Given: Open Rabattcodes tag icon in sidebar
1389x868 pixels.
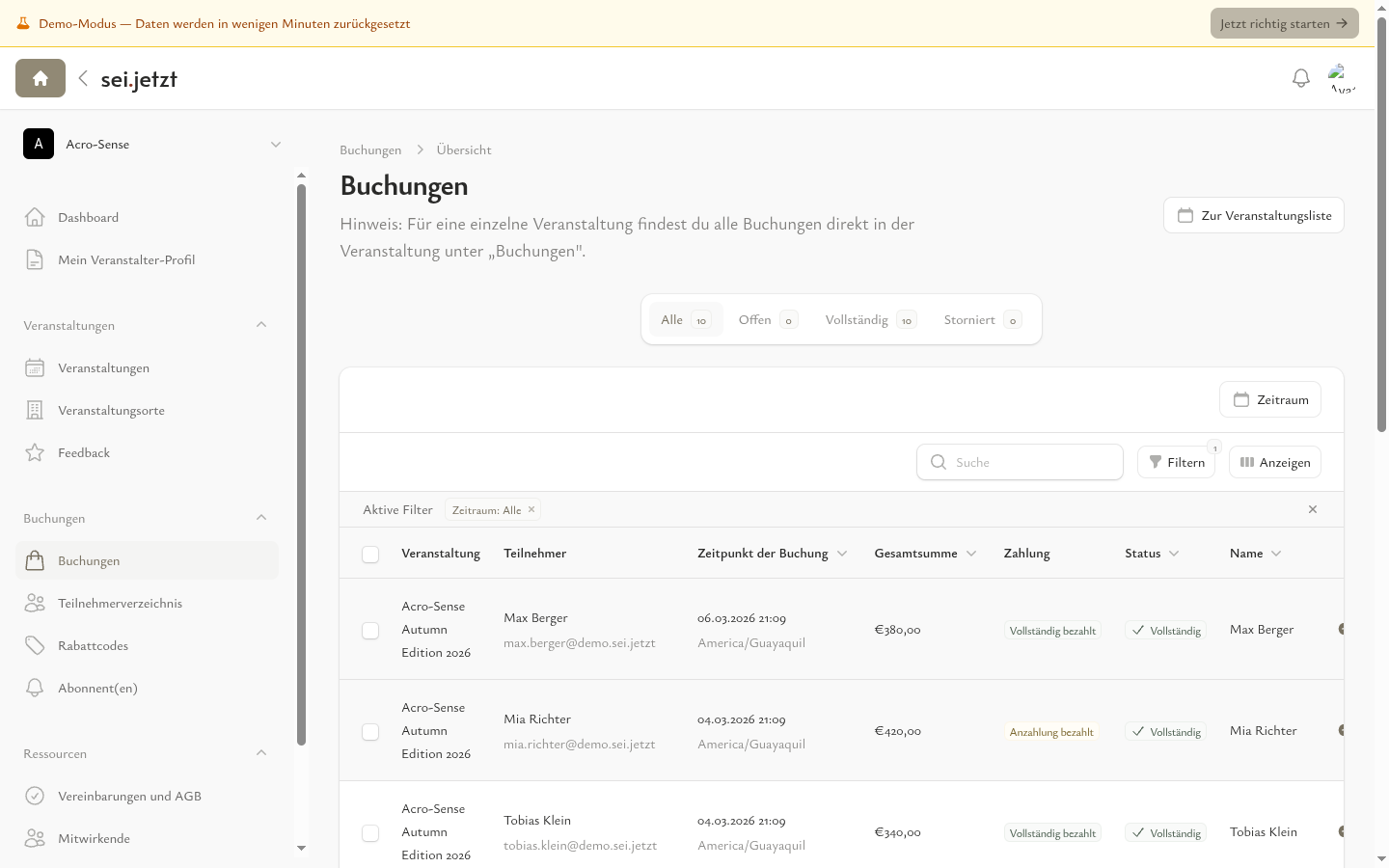Looking at the screenshot, I should pos(35,646).
